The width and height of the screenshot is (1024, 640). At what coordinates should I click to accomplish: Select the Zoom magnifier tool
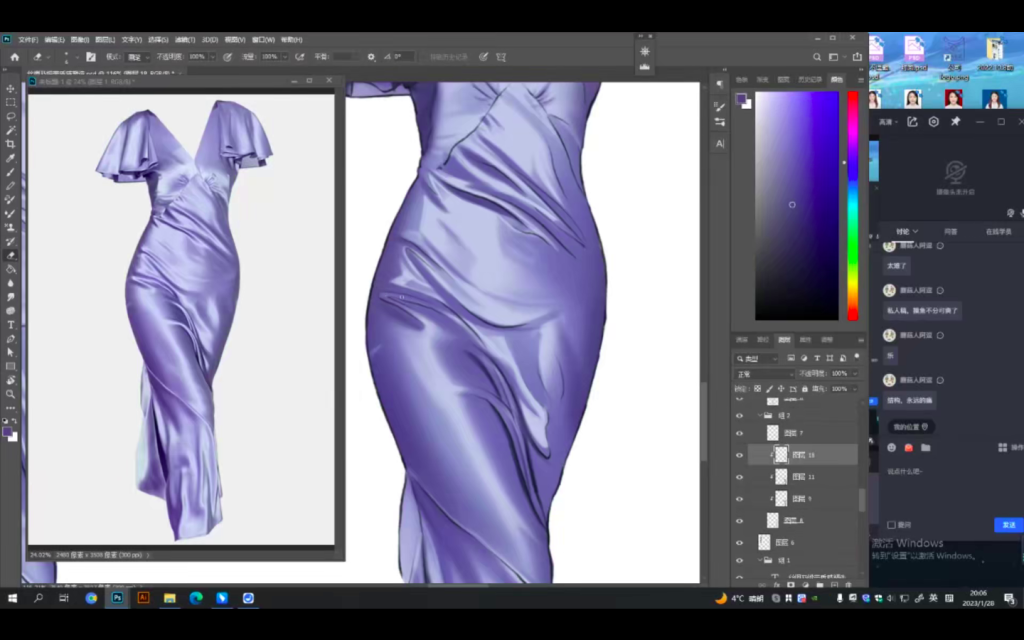(x=11, y=394)
